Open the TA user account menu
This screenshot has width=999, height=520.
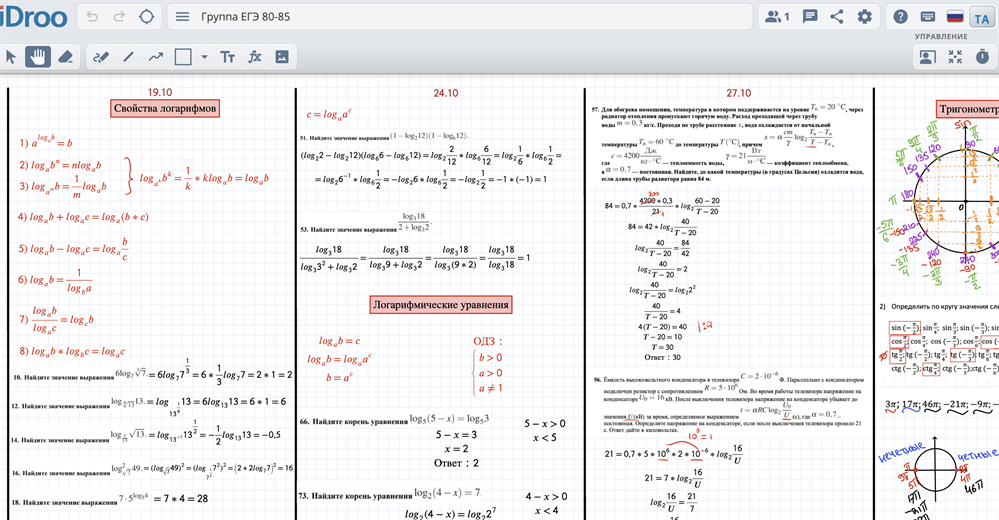click(x=982, y=18)
